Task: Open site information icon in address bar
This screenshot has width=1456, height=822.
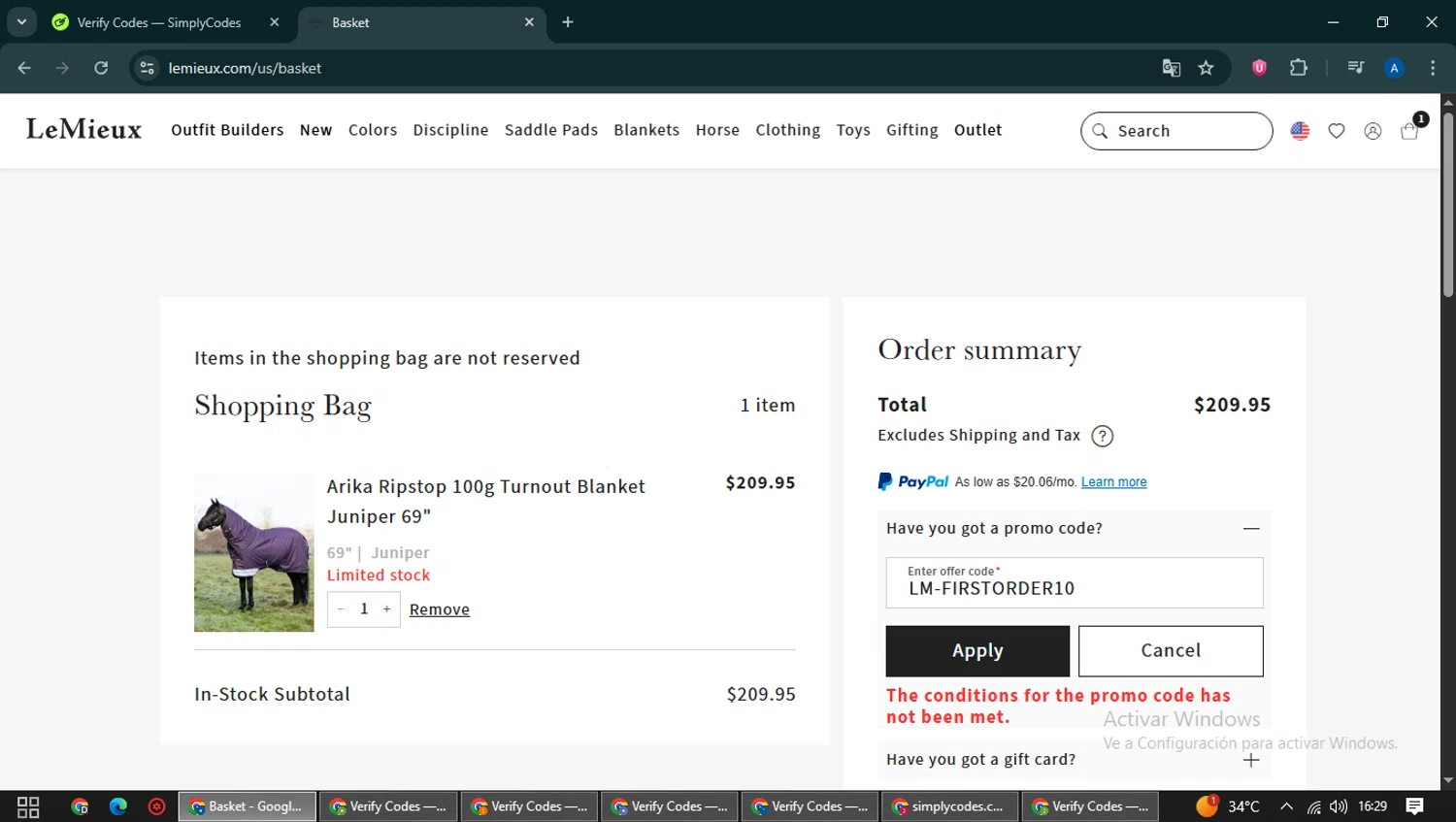Action: (147, 68)
